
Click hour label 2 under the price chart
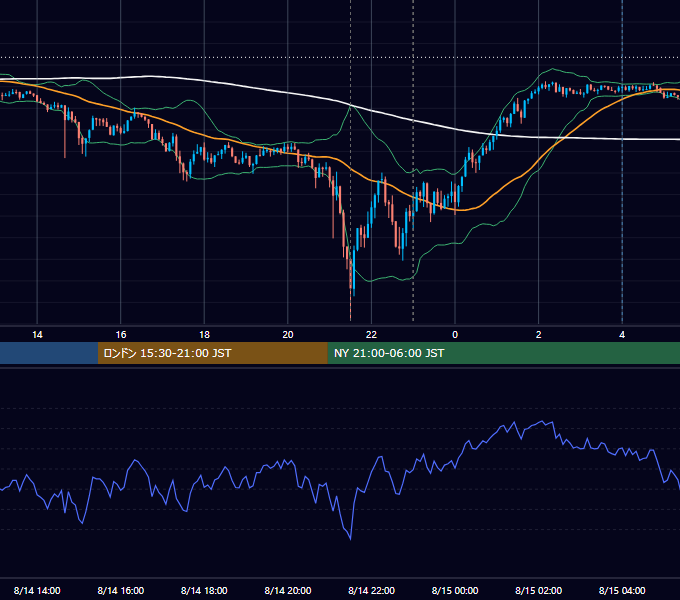(538, 335)
